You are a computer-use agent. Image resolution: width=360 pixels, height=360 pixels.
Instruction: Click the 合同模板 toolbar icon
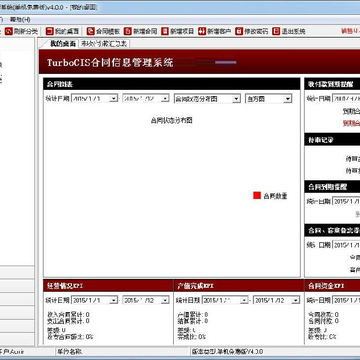point(90,31)
